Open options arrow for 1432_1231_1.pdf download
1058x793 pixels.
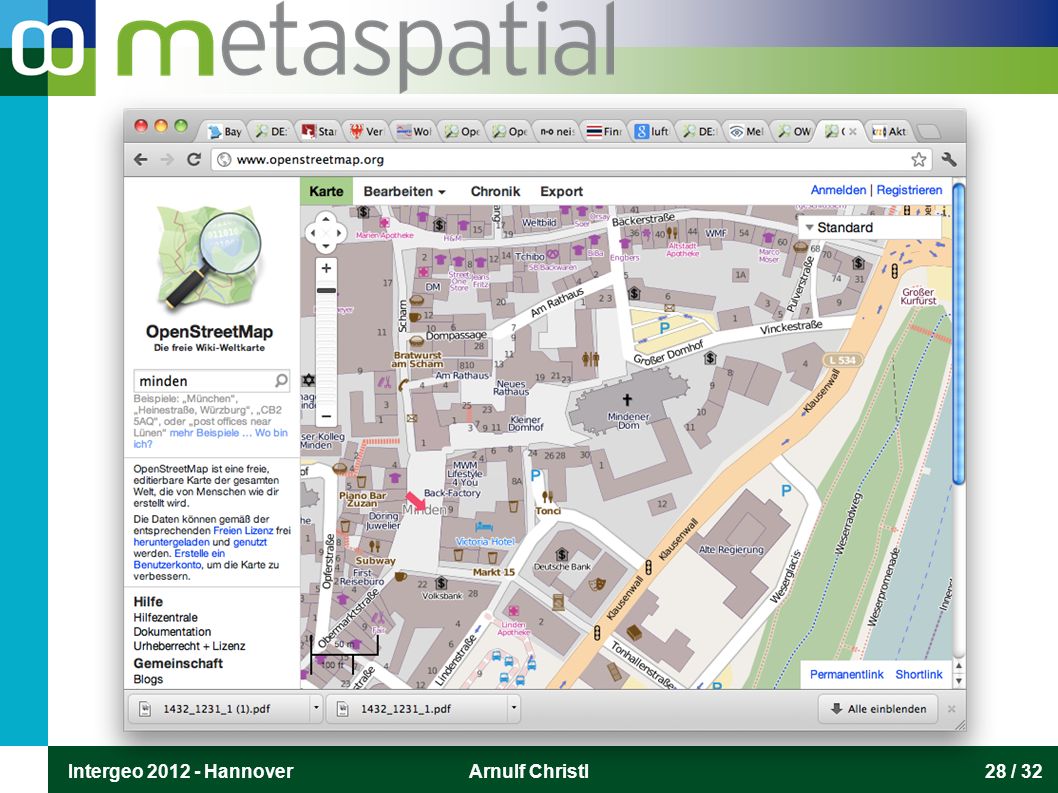tap(514, 709)
